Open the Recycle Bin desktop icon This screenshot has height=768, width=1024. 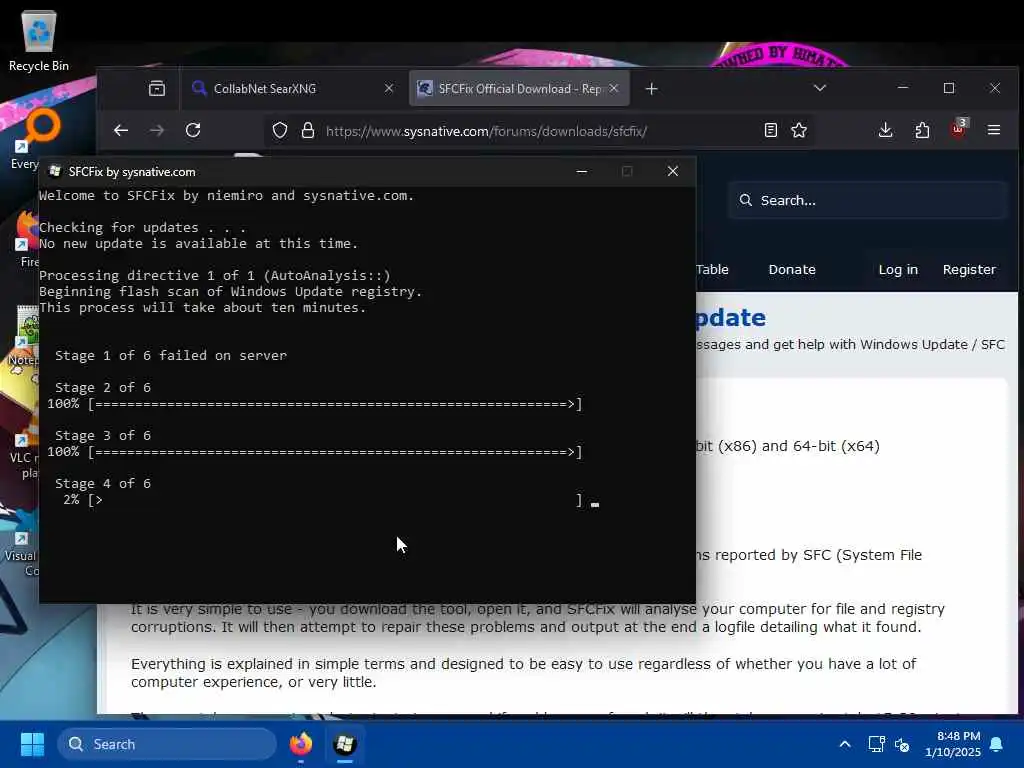click(39, 40)
